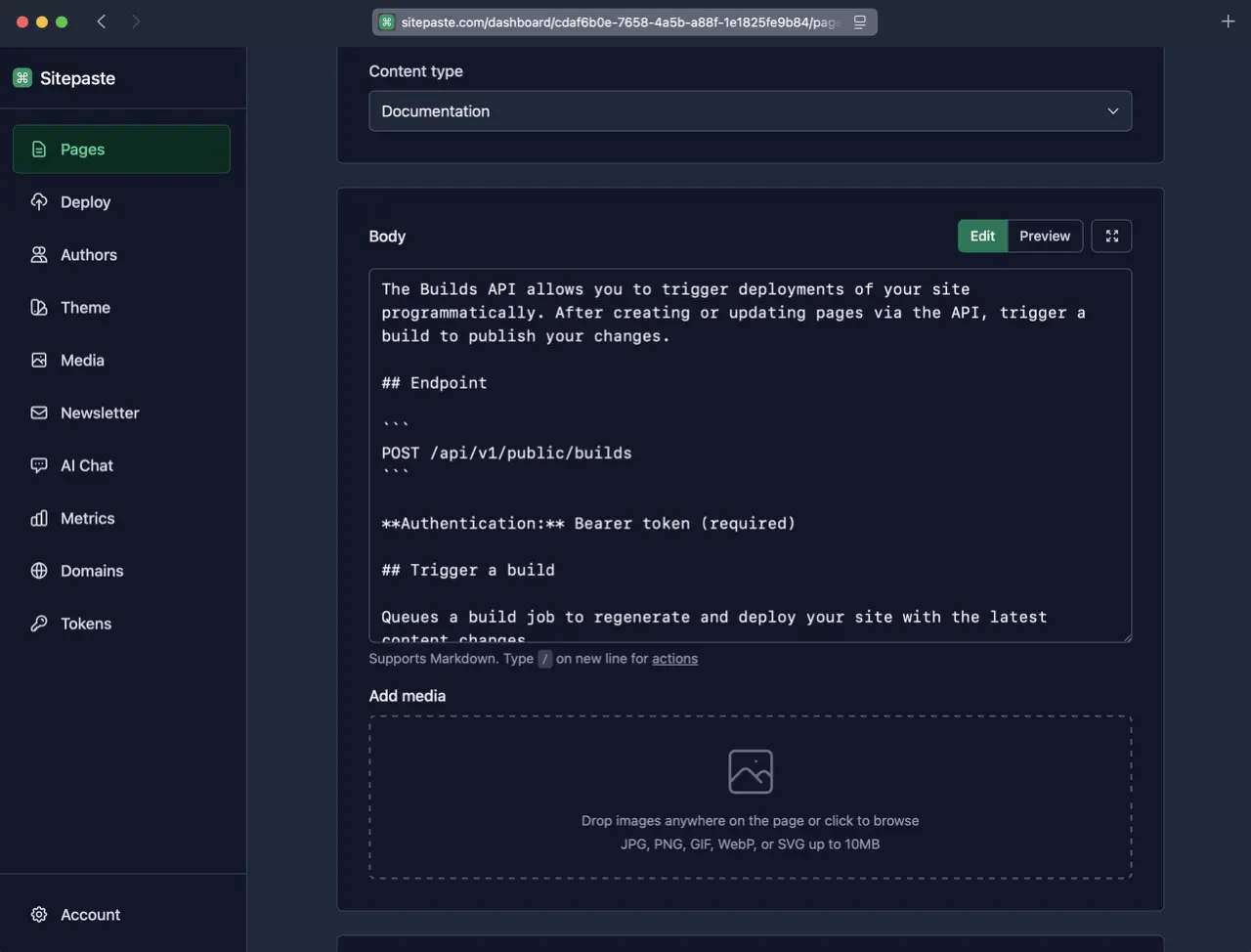
Task: View Metrics via the chart icon
Action: click(38, 518)
